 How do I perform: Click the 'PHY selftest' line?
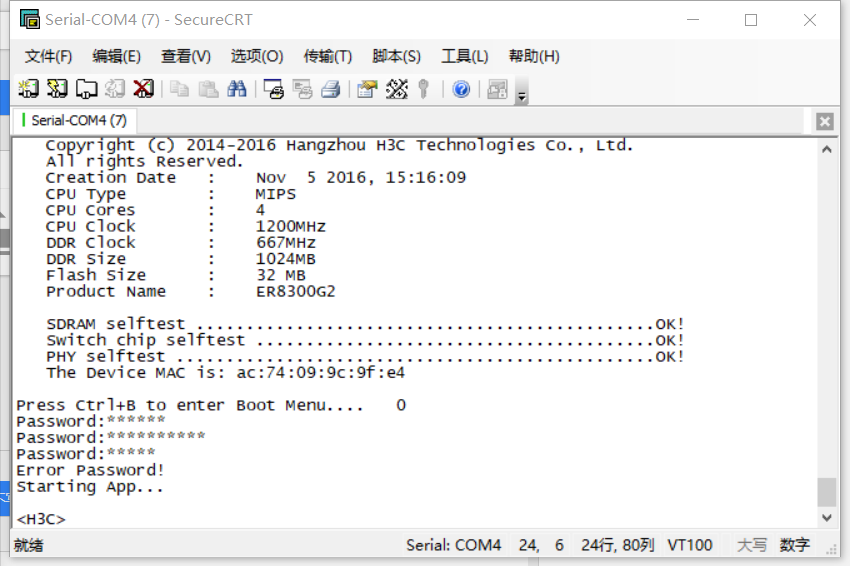point(365,356)
